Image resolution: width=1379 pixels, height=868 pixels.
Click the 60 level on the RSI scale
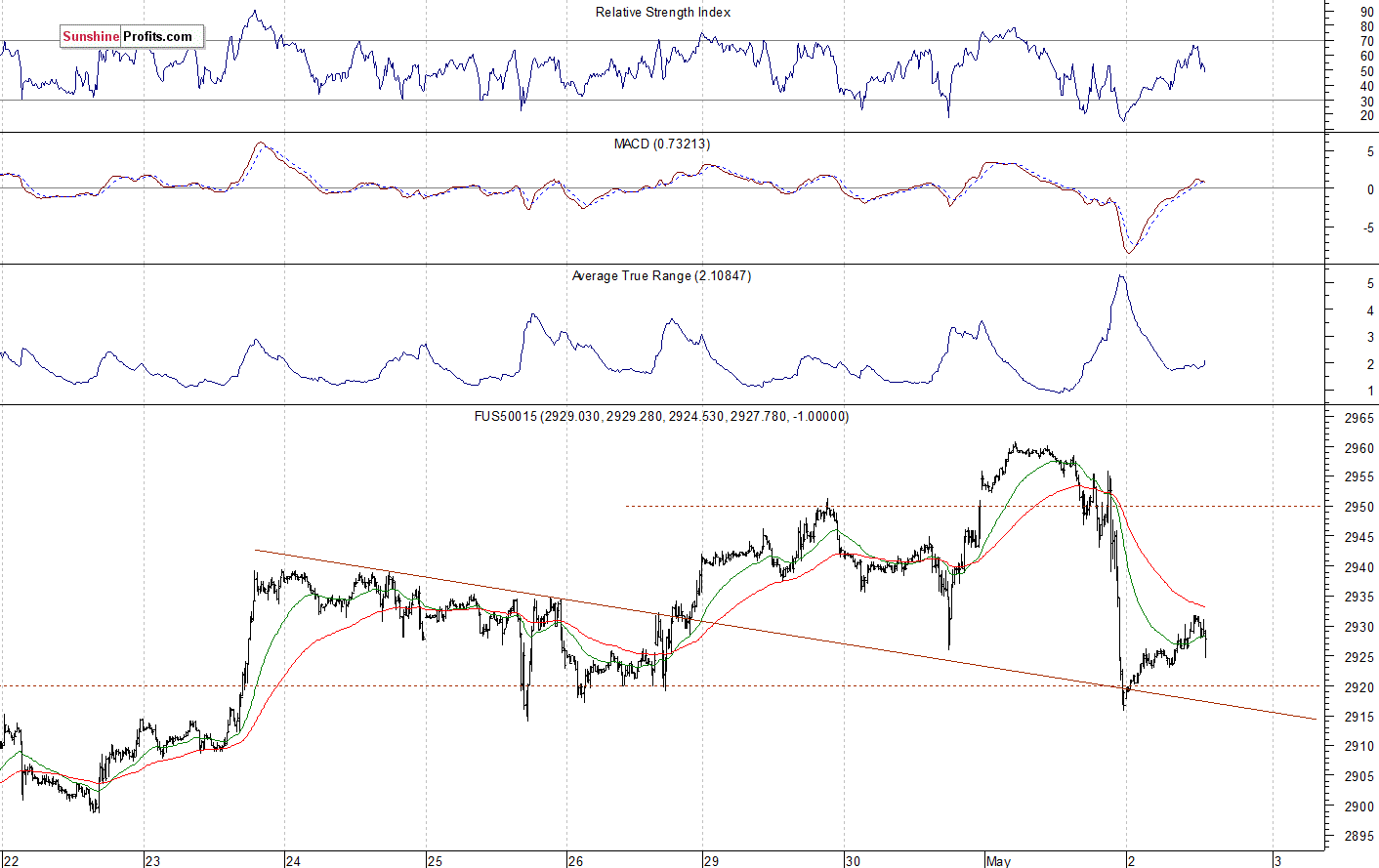click(x=1366, y=57)
